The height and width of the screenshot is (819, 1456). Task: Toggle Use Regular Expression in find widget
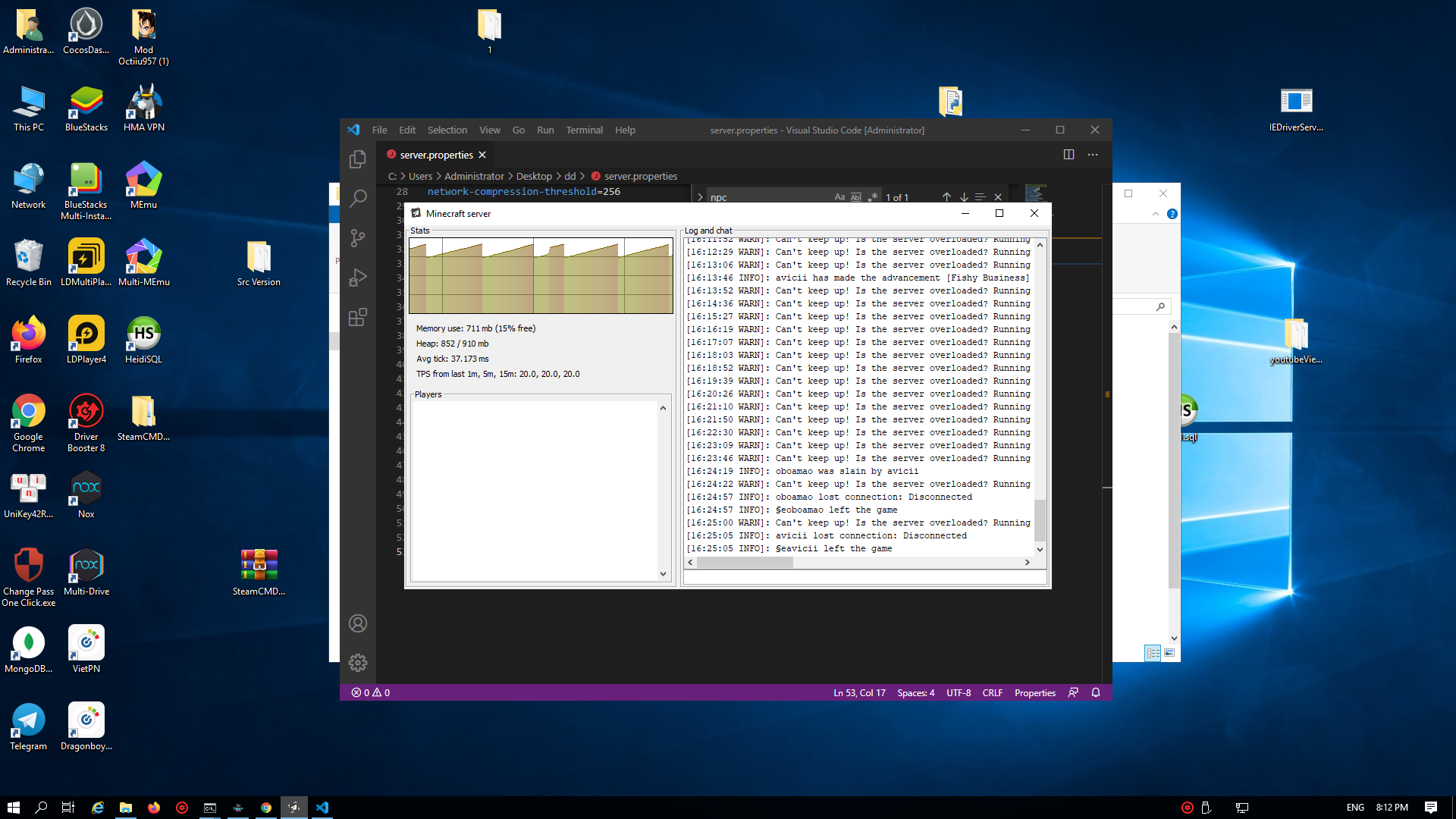(873, 197)
